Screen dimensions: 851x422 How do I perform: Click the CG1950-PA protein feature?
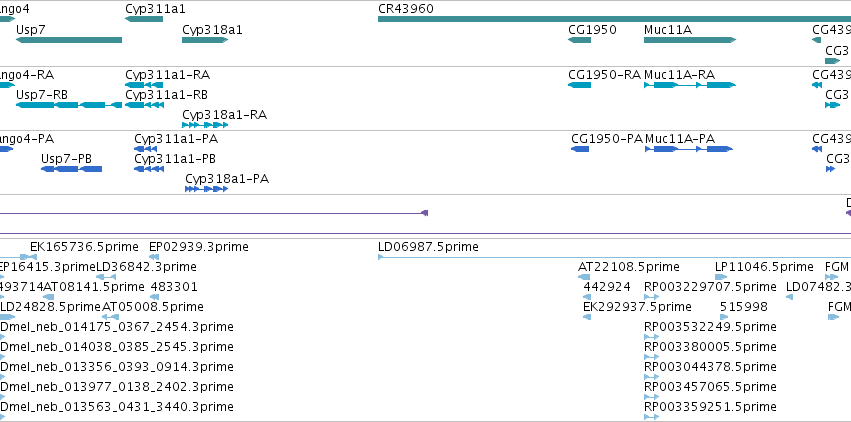(580, 149)
